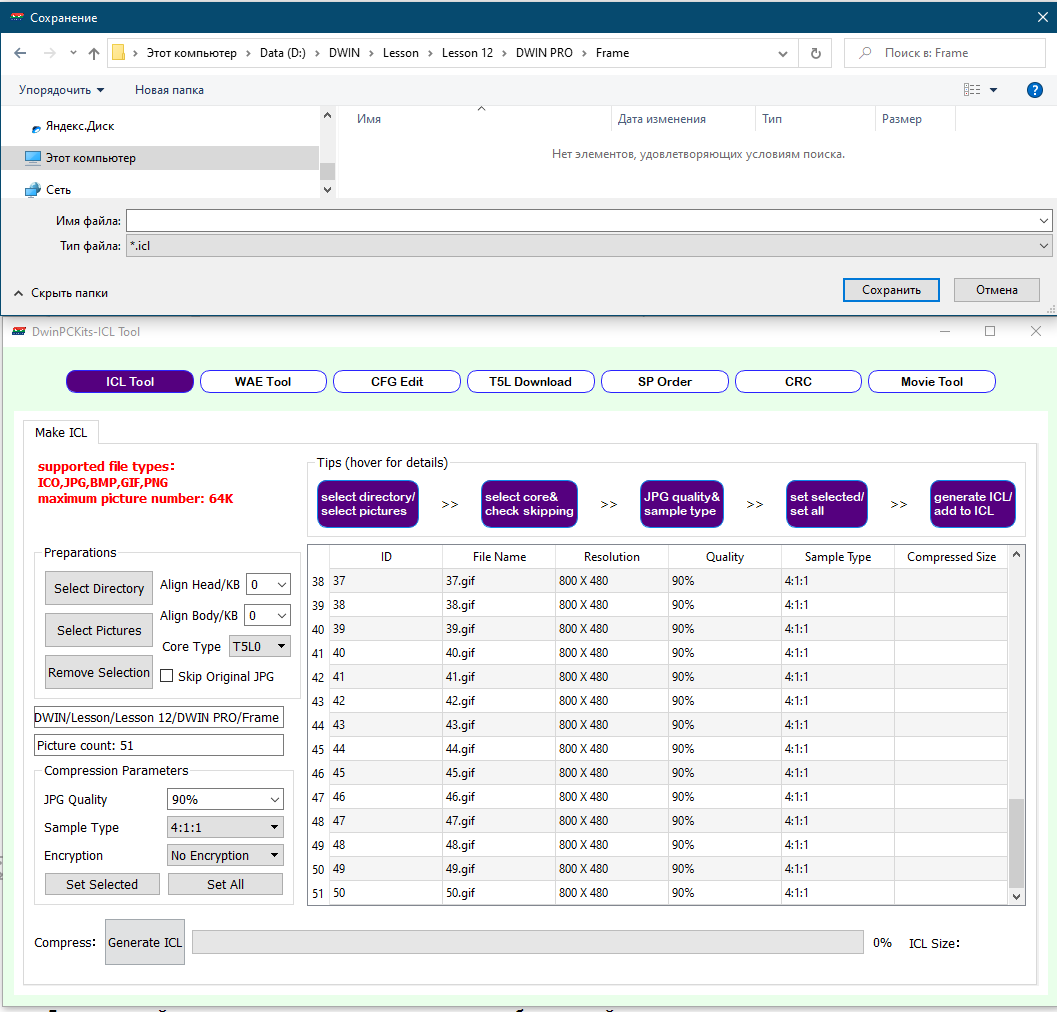The height and width of the screenshot is (1012, 1057).
Task: Click the generate ICL/add to ICL tip
Action: [x=973, y=504]
